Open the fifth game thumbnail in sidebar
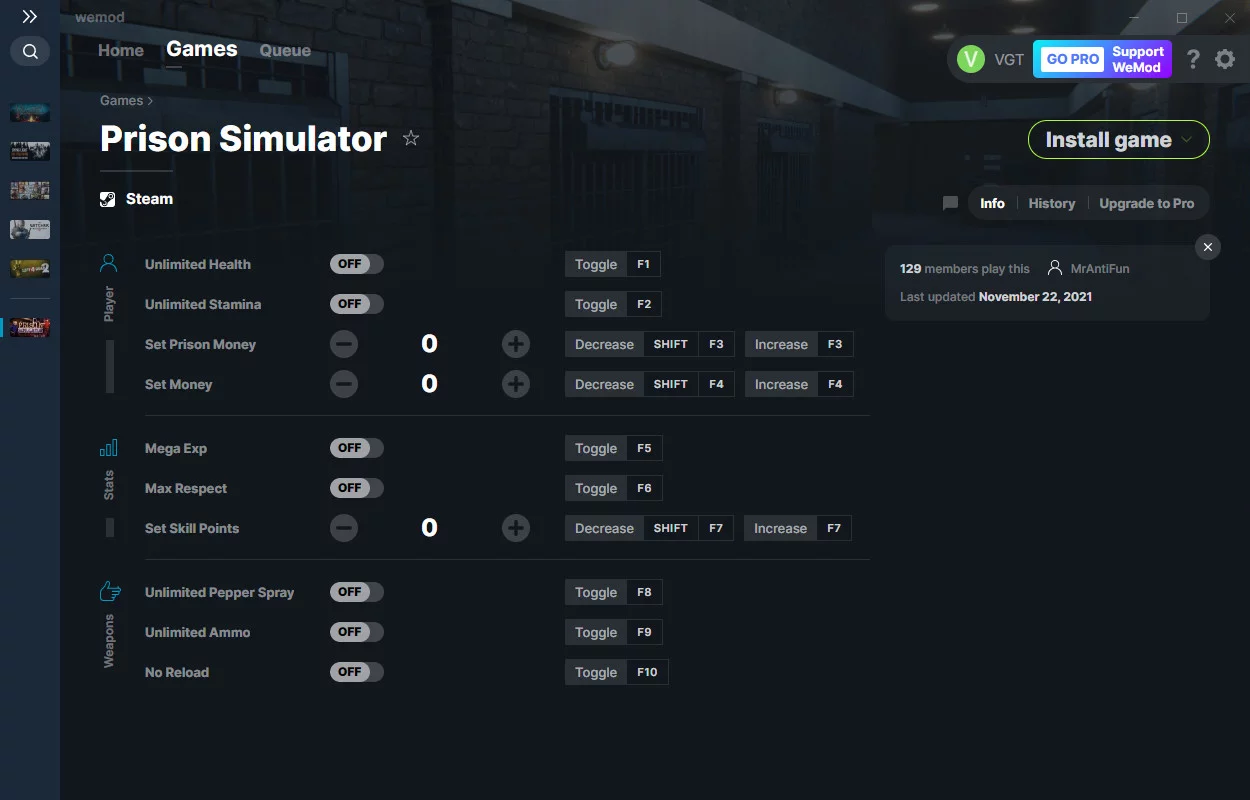The height and width of the screenshot is (800, 1250). pyautogui.click(x=30, y=268)
